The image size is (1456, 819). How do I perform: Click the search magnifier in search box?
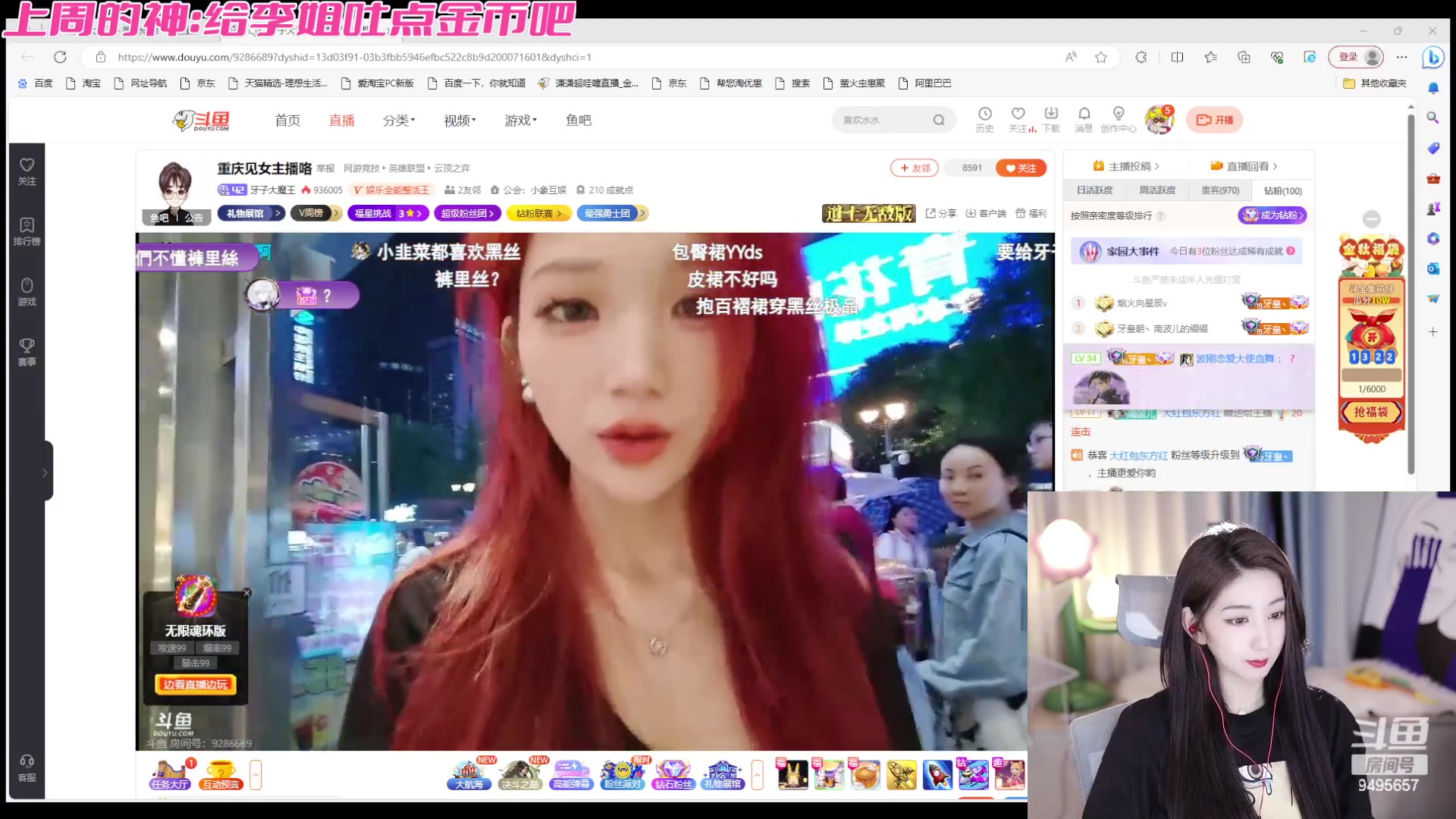coord(939,120)
